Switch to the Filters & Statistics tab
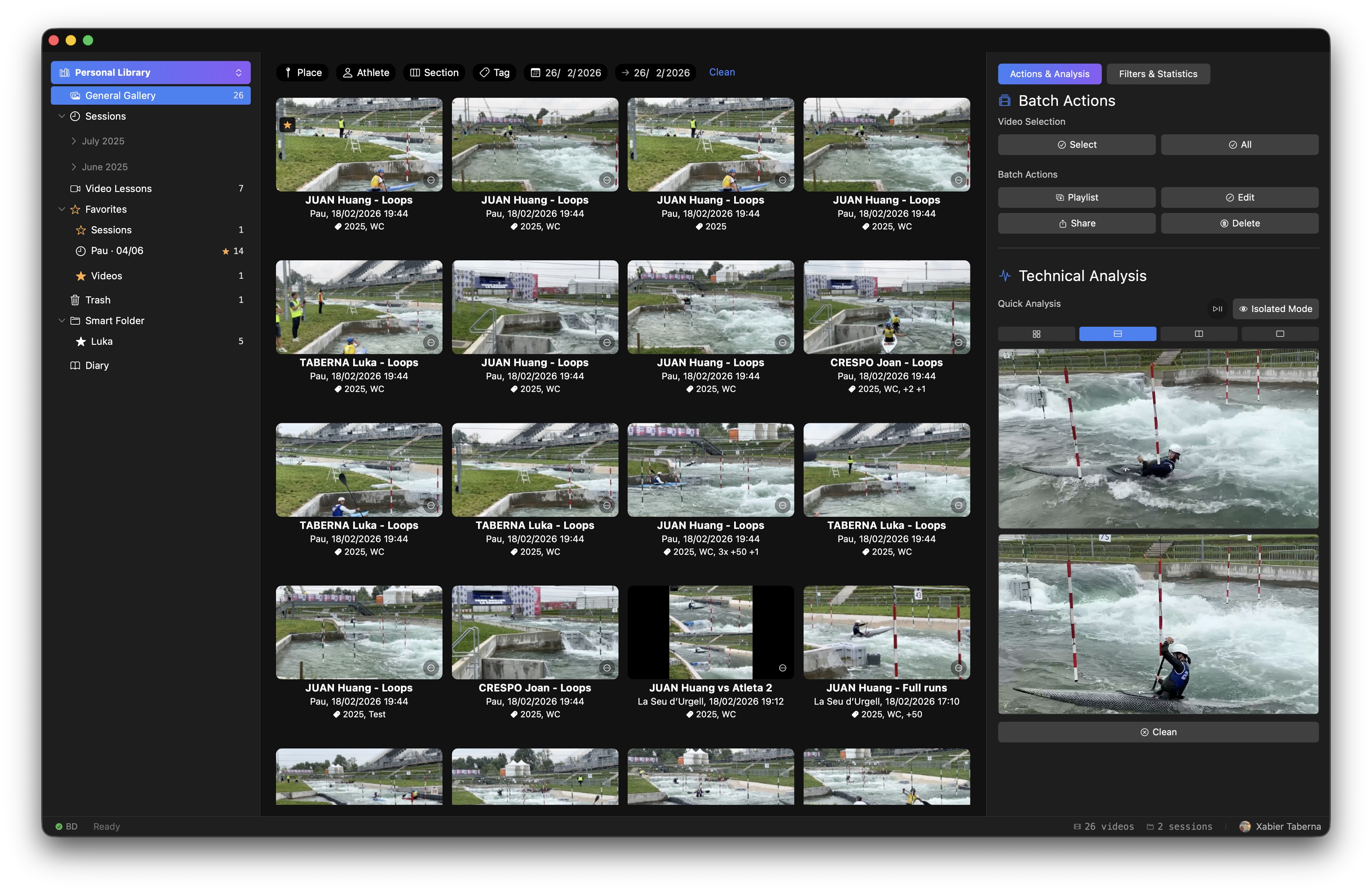The width and height of the screenshot is (1372, 892). 1158,73
